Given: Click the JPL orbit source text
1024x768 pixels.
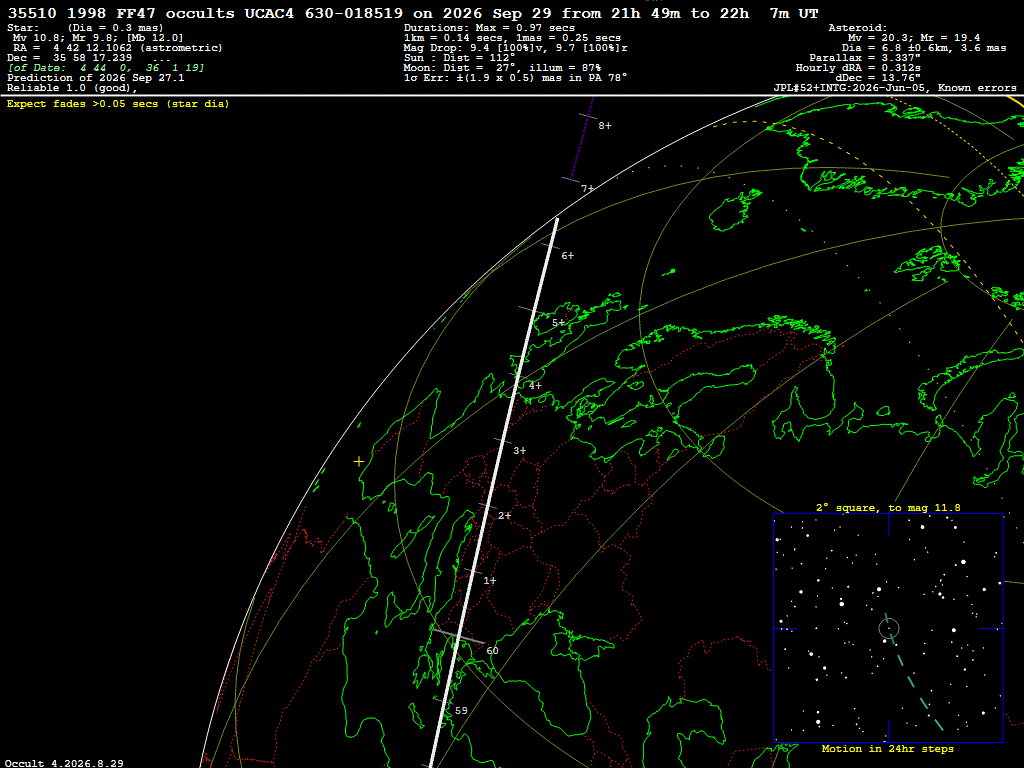Looking at the screenshot, I should tap(895, 88).
